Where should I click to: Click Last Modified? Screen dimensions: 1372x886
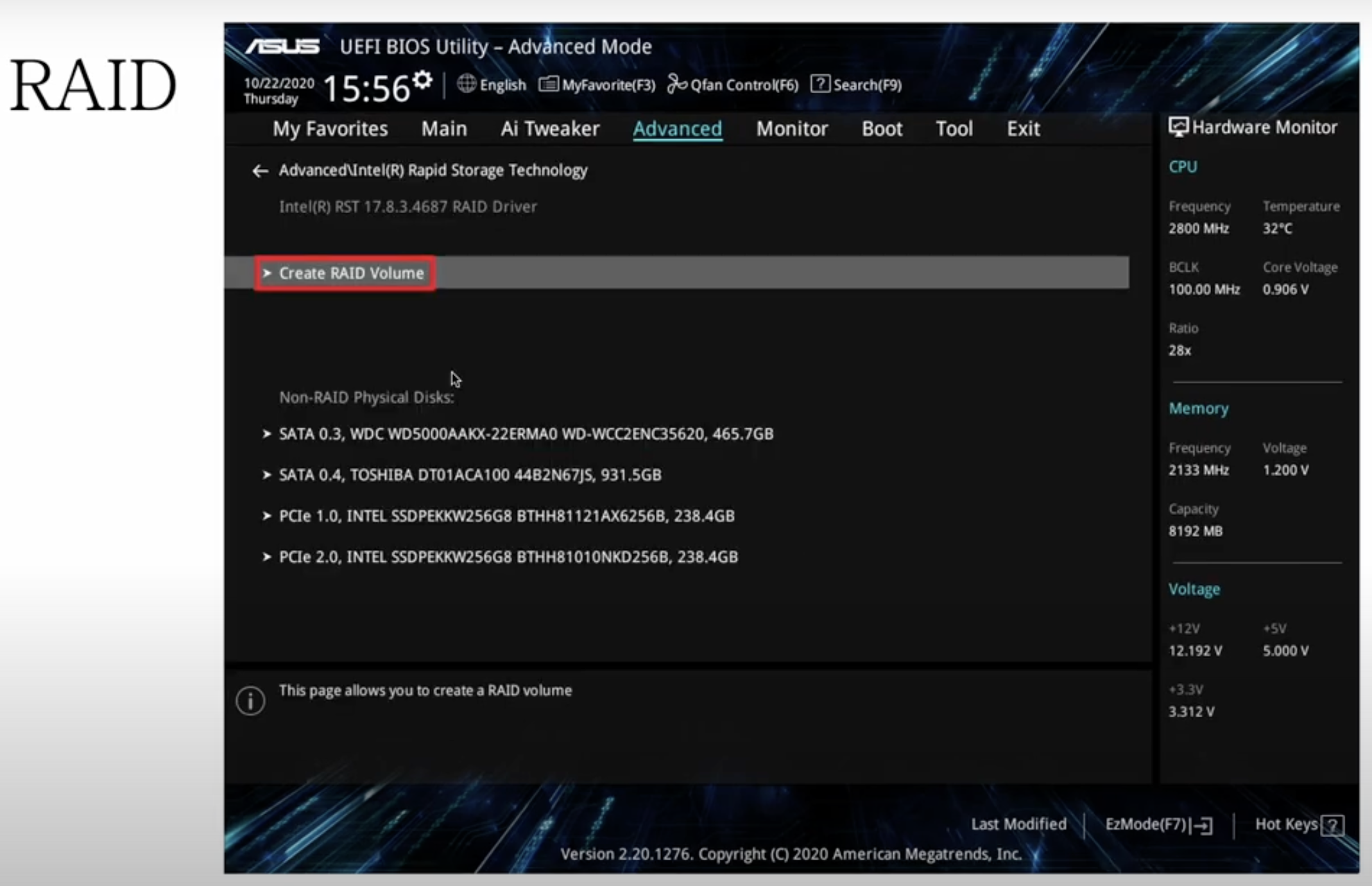[x=1019, y=824]
